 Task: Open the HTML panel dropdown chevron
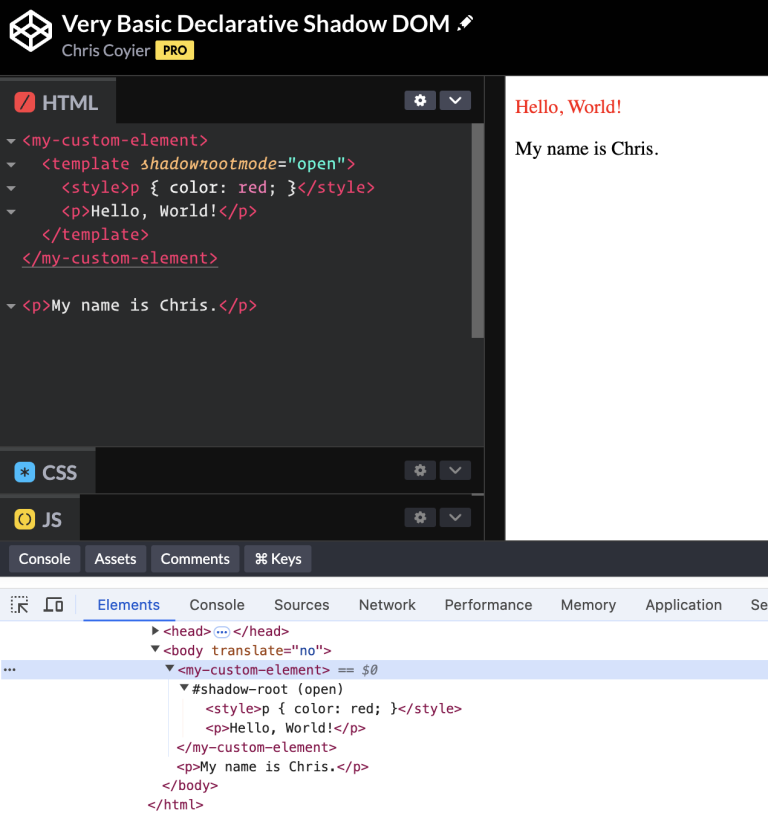click(x=455, y=100)
